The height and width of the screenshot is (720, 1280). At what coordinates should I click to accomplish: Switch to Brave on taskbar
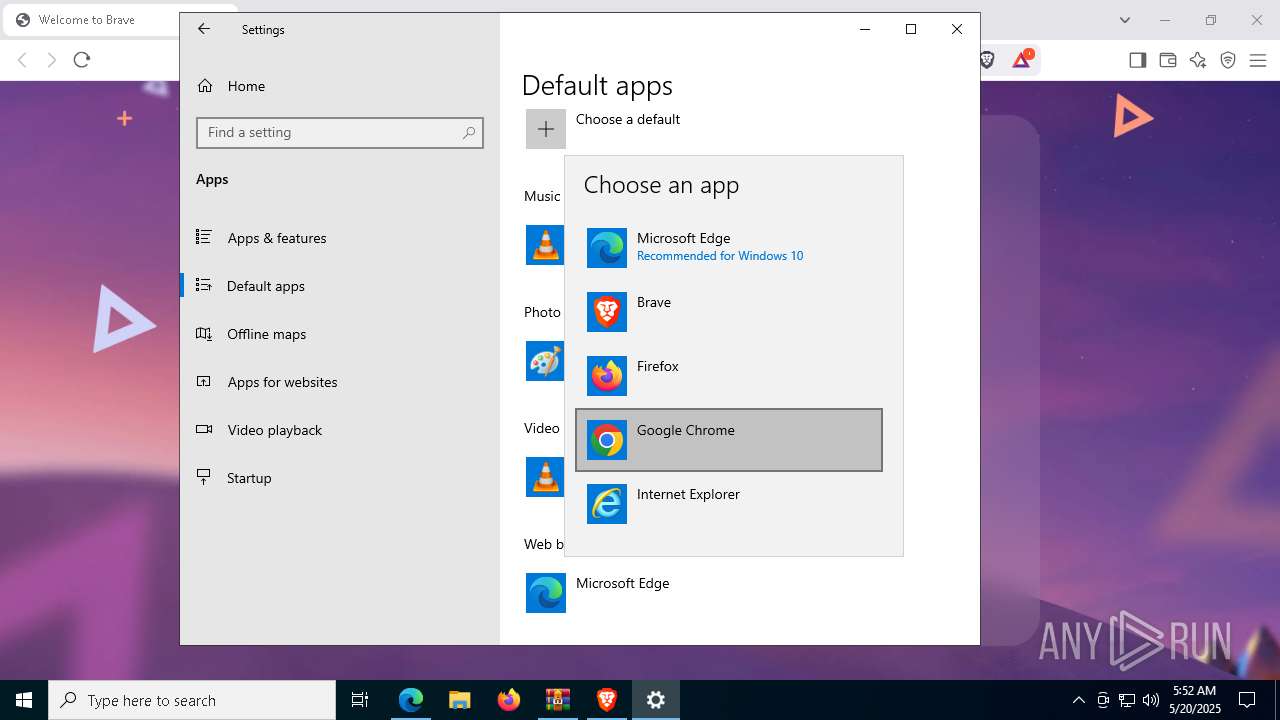click(606, 700)
